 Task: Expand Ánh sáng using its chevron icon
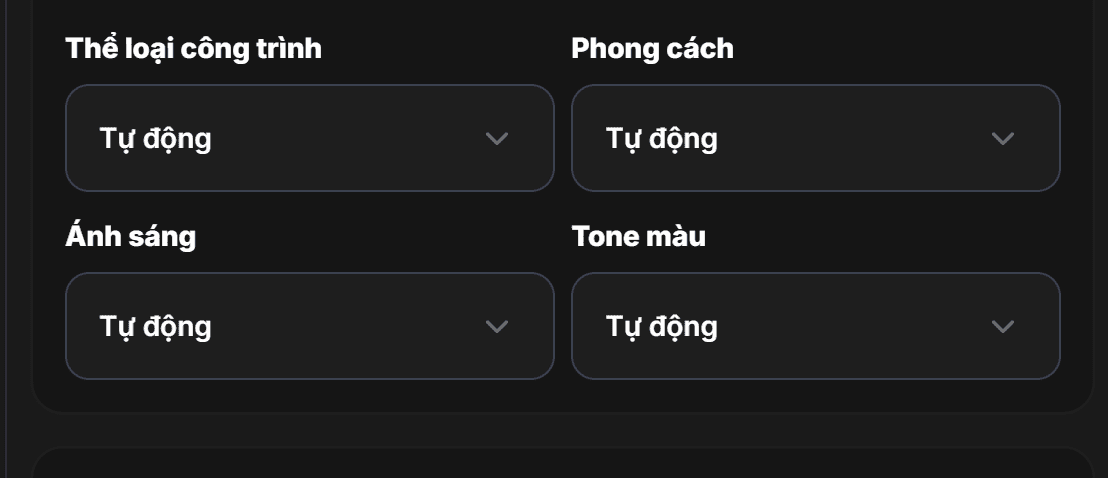coord(497,326)
